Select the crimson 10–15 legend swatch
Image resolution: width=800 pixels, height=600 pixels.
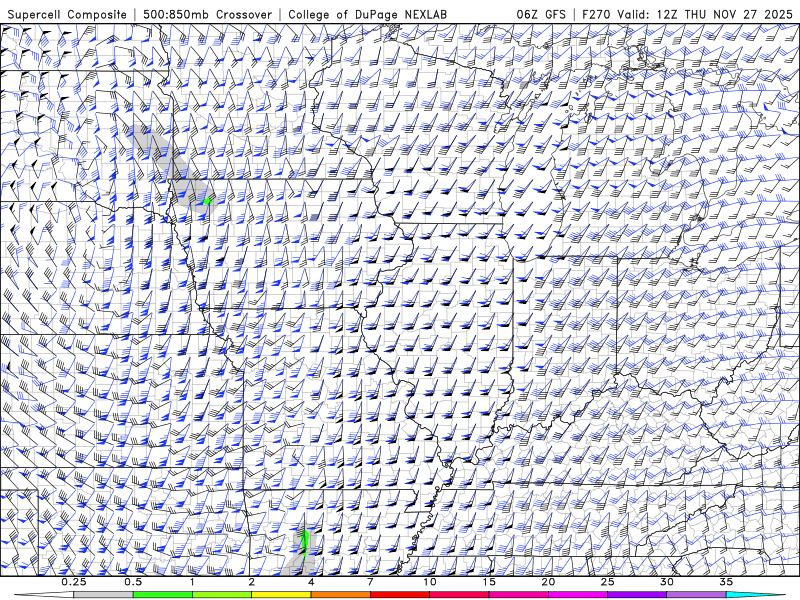(459, 595)
